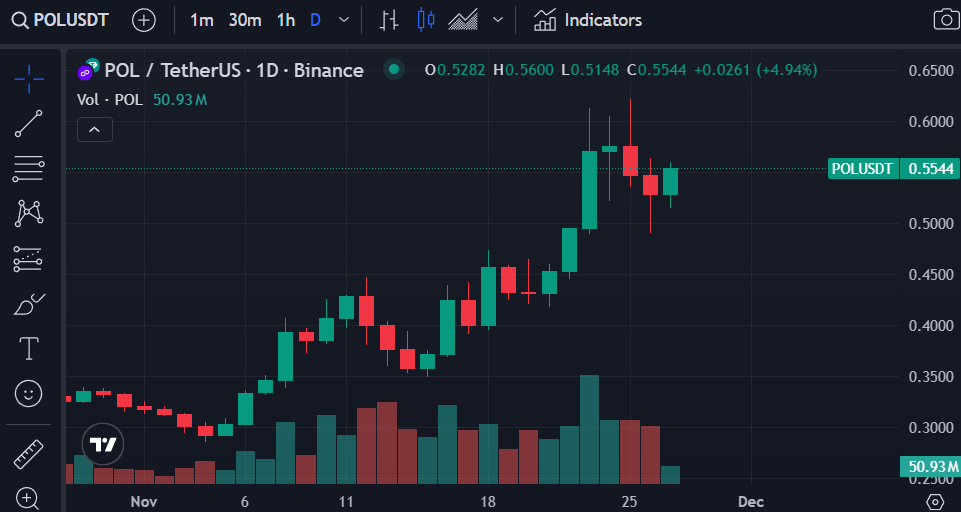Select the forecasting and measurement tool
Viewport: 961px width, 512px height.
tap(29, 259)
